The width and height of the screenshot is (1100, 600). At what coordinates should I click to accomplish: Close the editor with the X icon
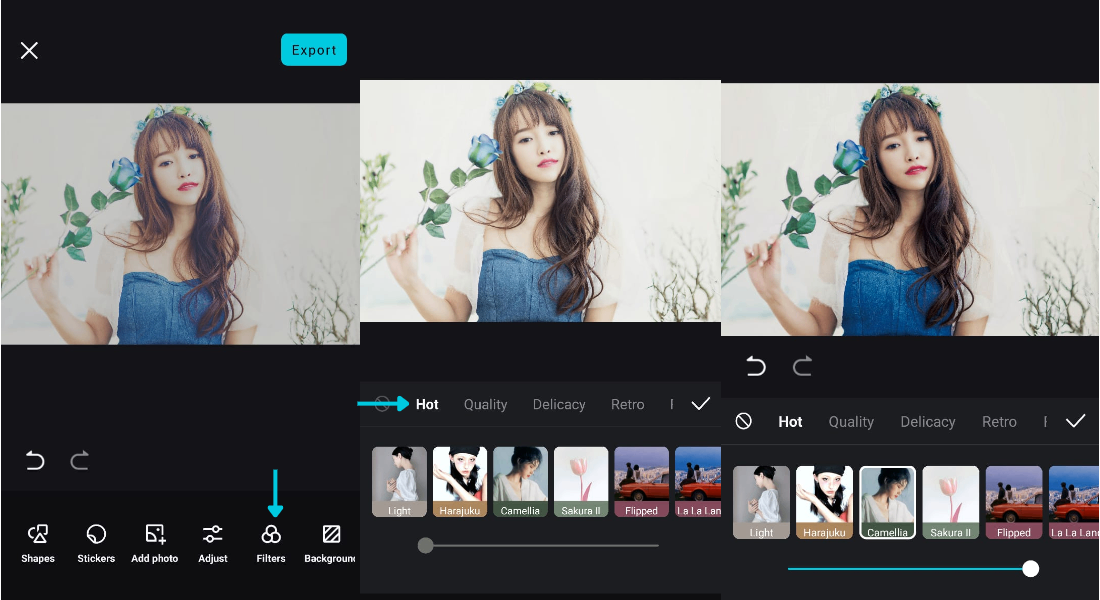[x=29, y=51]
